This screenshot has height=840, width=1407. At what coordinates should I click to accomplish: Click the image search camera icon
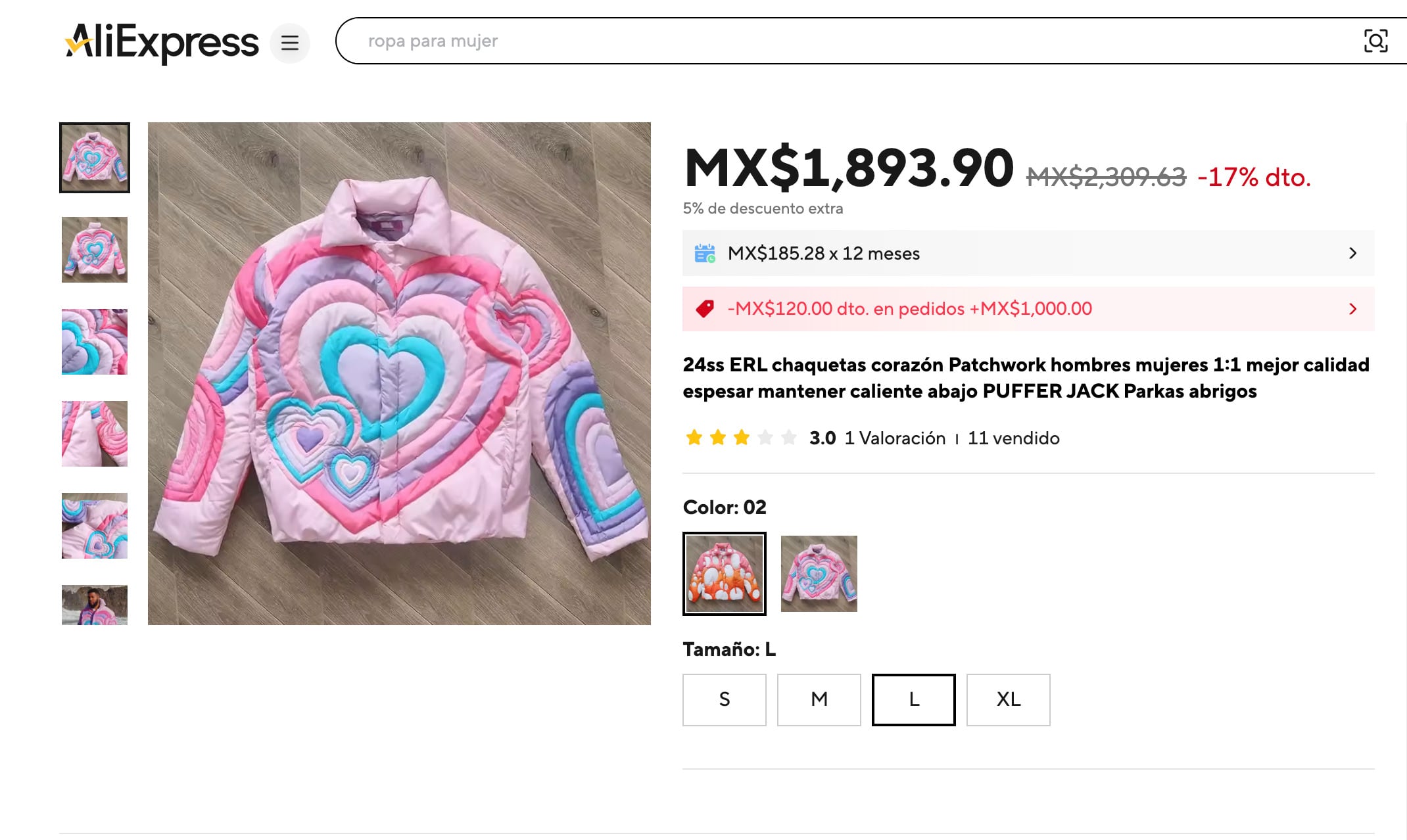point(1375,41)
